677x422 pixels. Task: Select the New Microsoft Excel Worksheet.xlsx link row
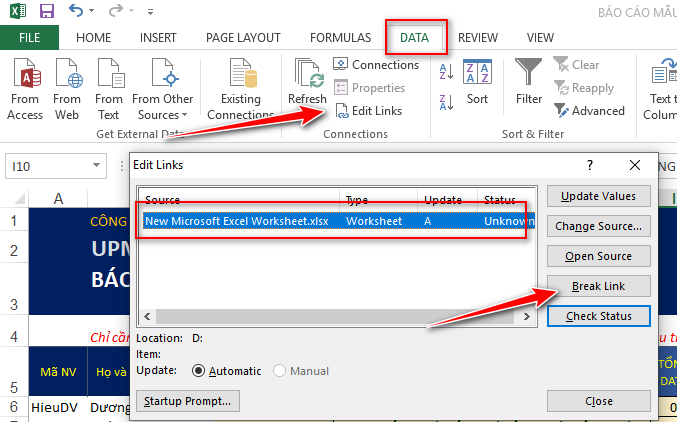pos(339,221)
